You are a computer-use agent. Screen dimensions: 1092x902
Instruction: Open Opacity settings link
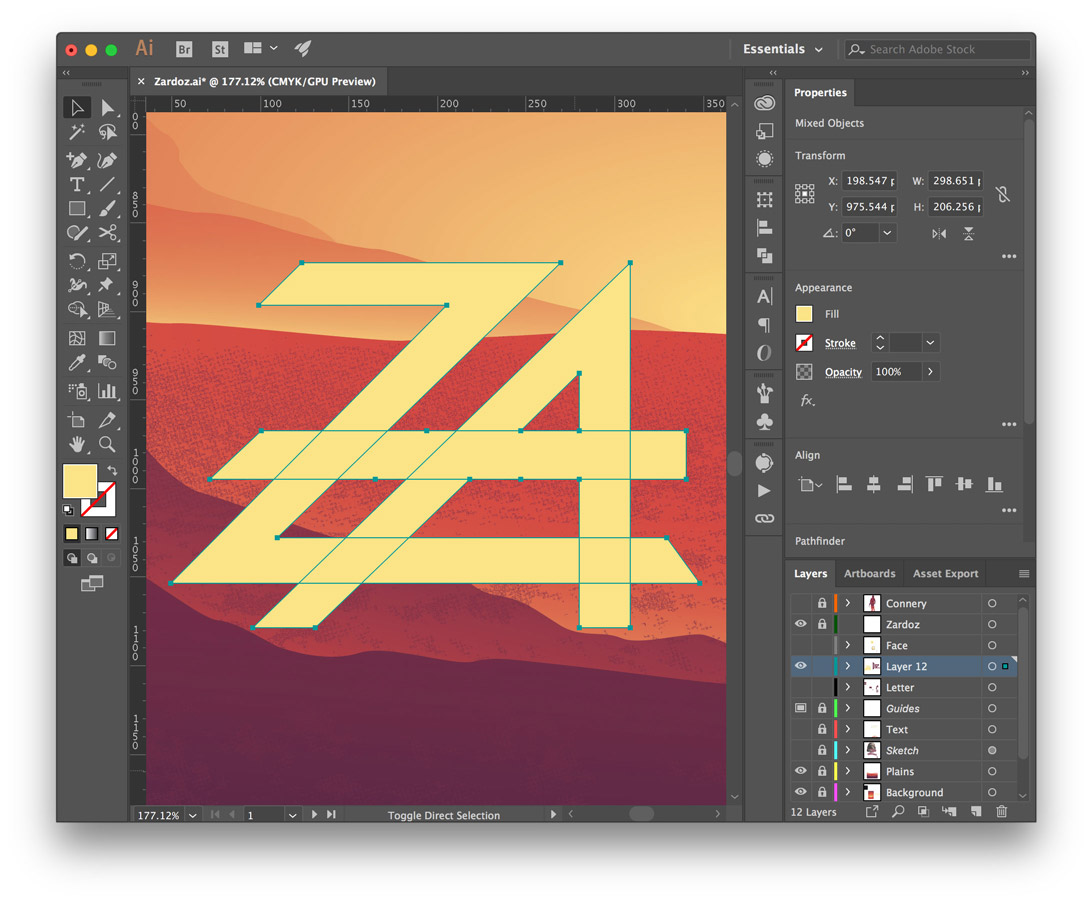[x=843, y=372]
